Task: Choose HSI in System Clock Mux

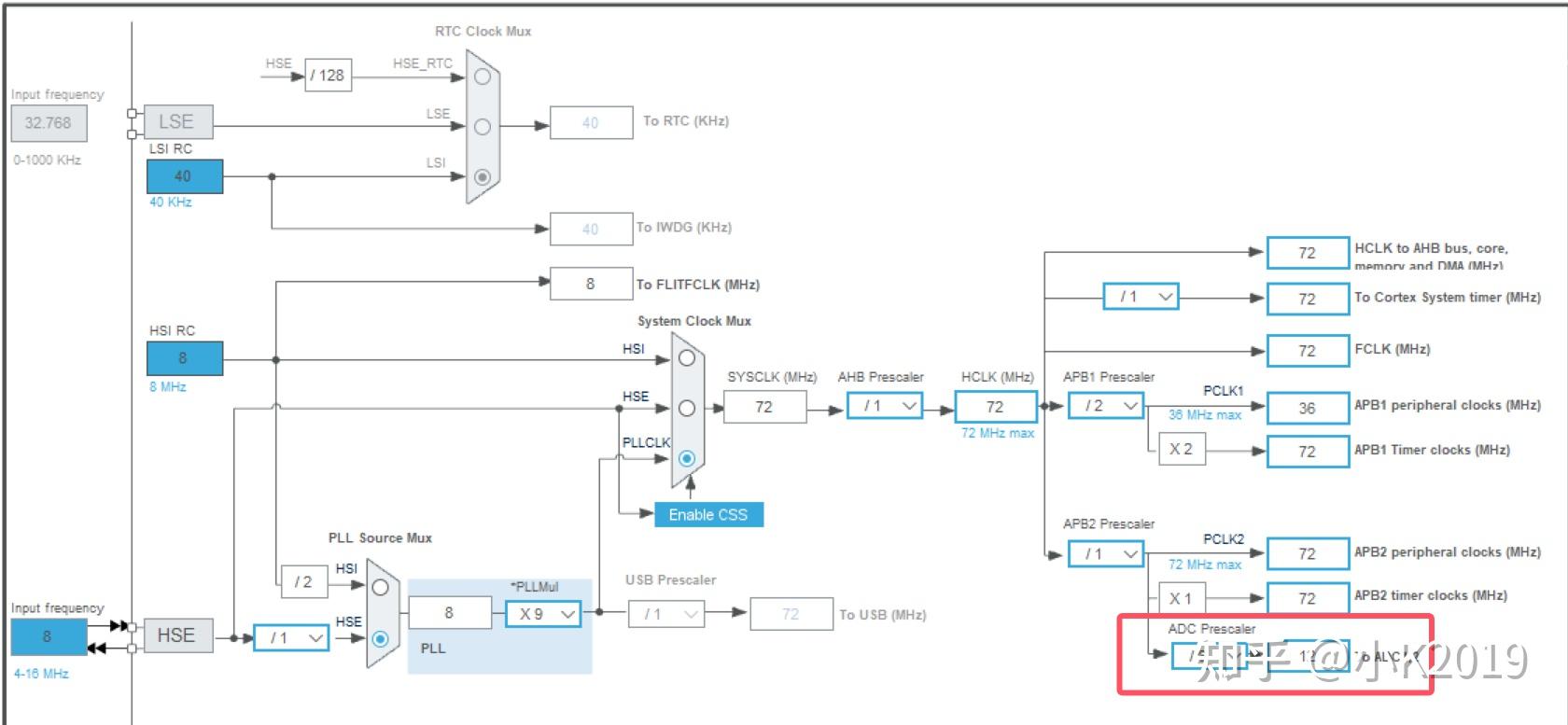Action: click(687, 358)
